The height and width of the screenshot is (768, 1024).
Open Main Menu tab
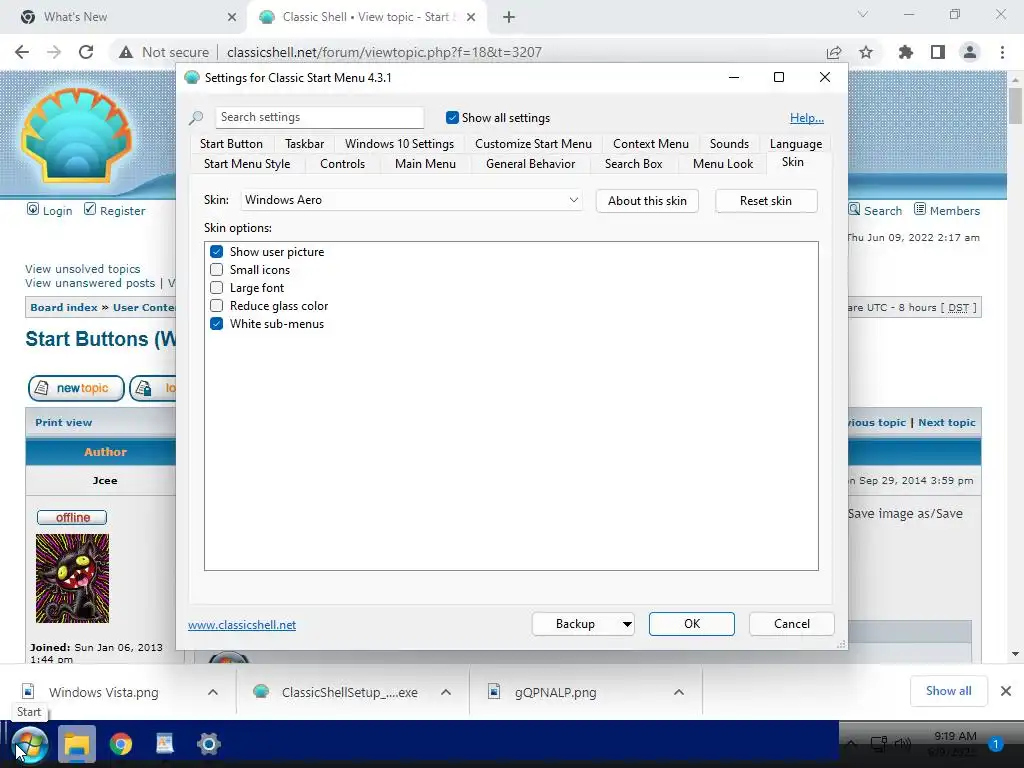tap(425, 164)
